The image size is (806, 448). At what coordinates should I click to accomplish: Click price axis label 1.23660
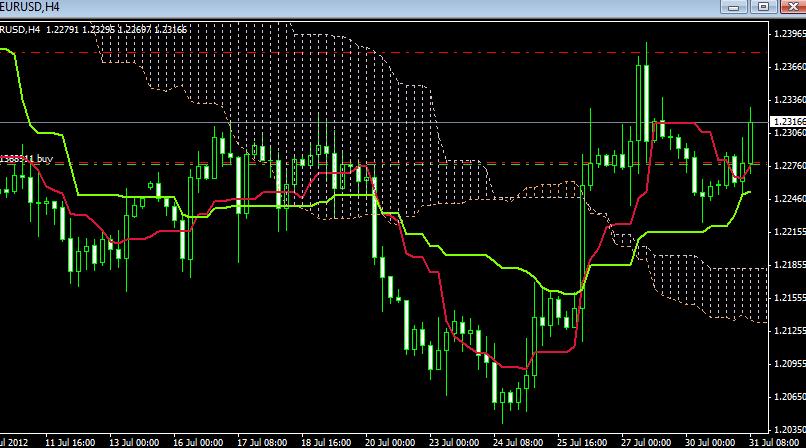[x=790, y=67]
